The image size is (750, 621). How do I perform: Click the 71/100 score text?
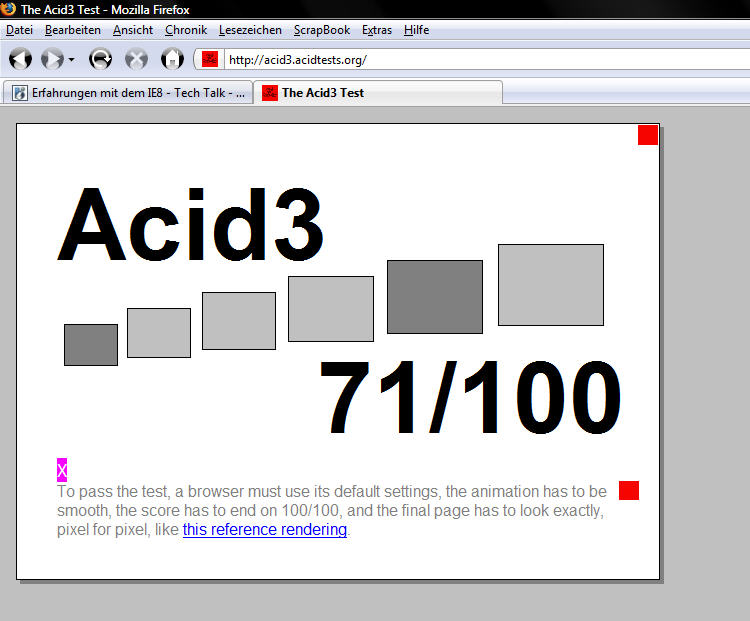(x=470, y=397)
